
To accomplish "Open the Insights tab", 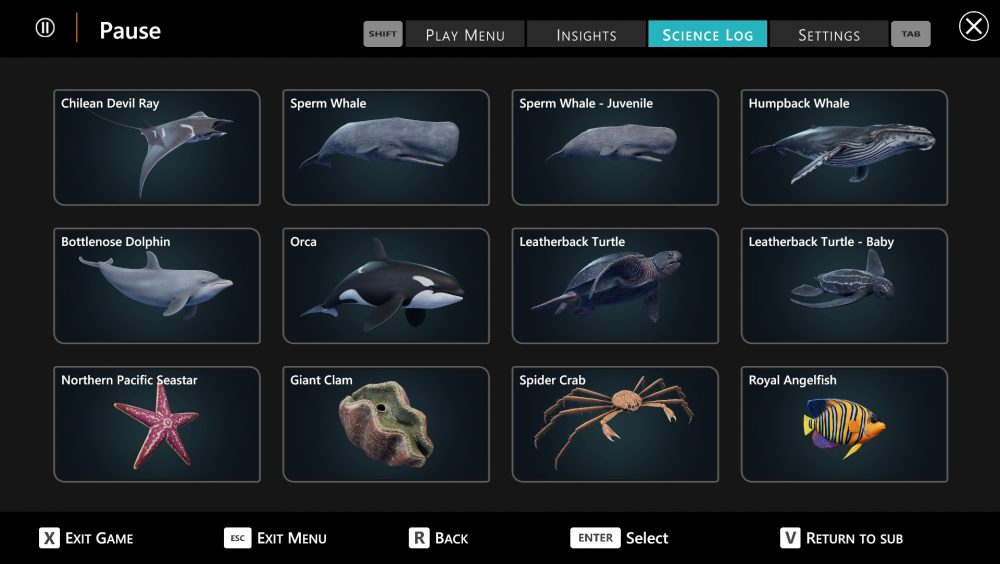I will point(586,35).
